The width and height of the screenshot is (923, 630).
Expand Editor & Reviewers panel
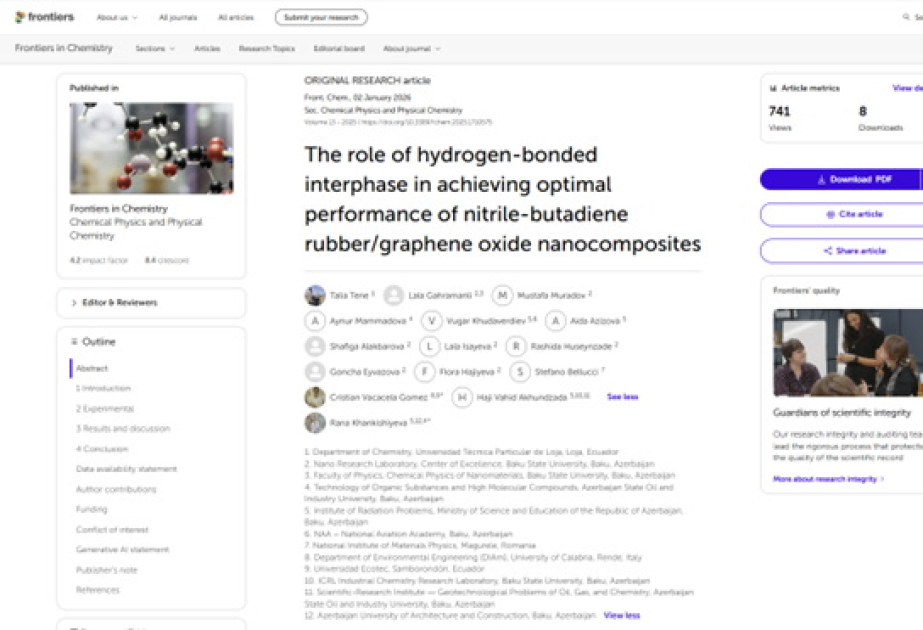[151, 303]
